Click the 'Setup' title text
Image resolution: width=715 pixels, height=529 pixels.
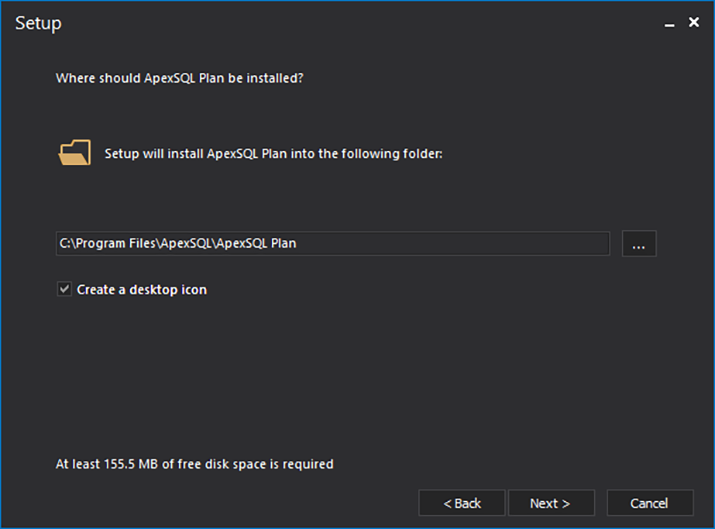click(38, 23)
